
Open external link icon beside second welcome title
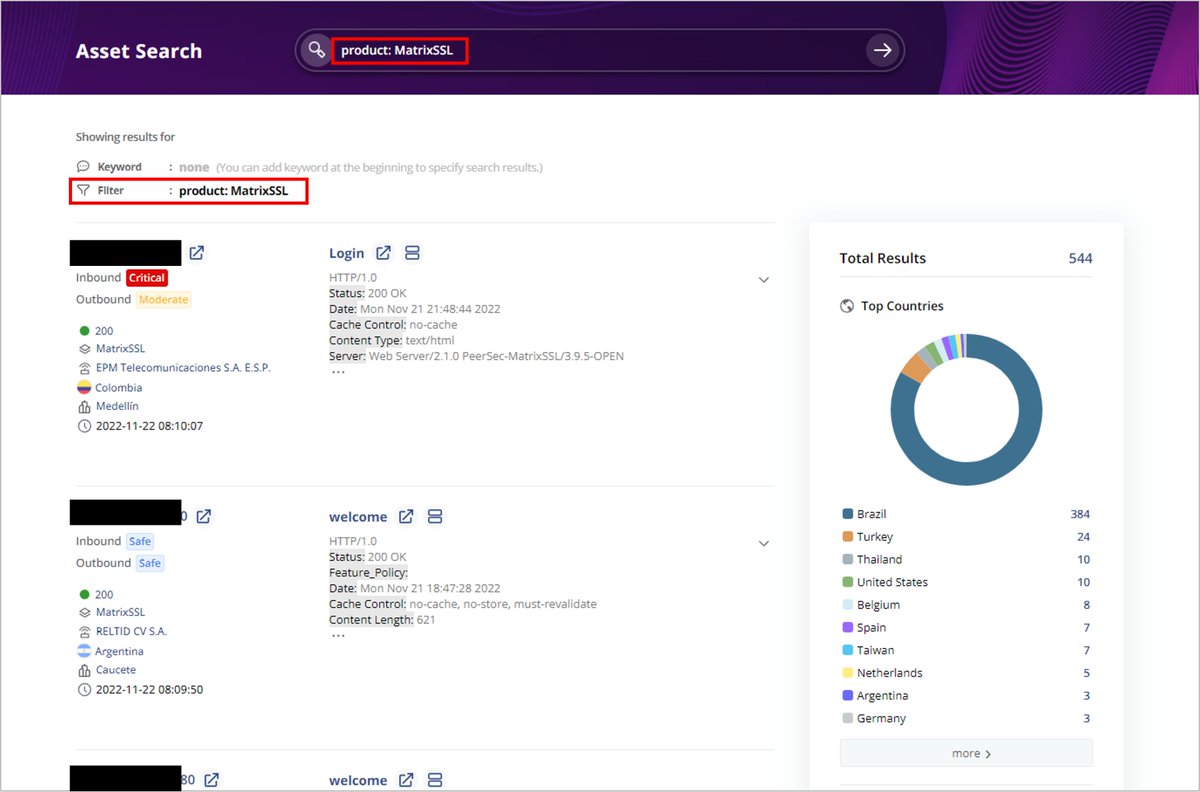(406, 517)
